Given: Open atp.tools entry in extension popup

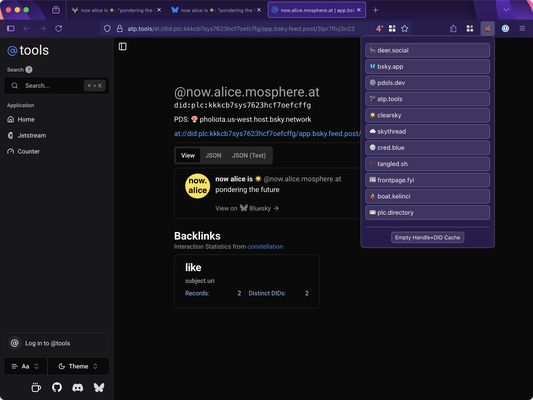Looking at the screenshot, I should point(427,99).
